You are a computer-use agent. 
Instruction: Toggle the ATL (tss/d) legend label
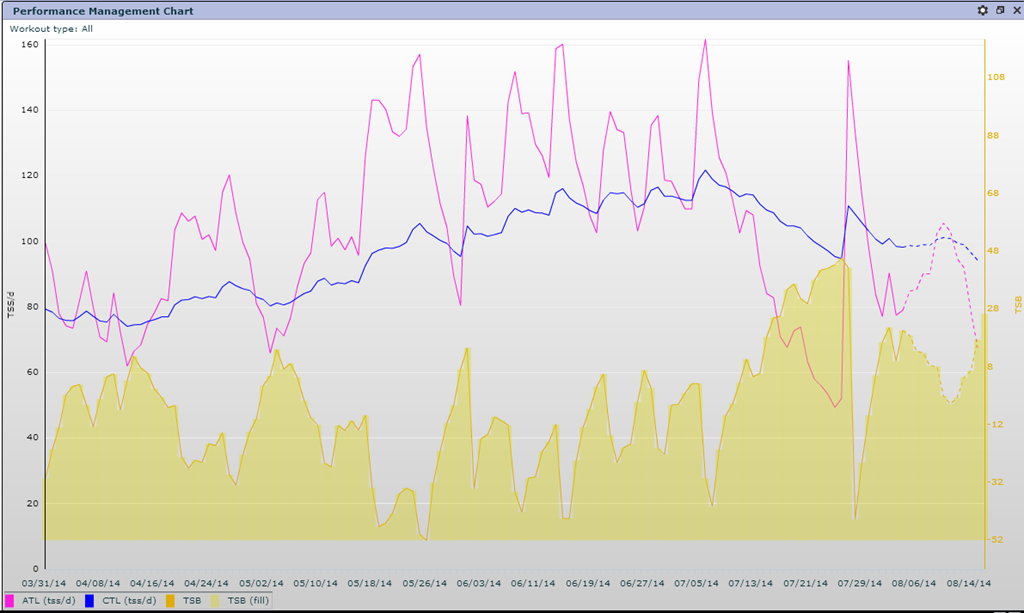coord(49,601)
